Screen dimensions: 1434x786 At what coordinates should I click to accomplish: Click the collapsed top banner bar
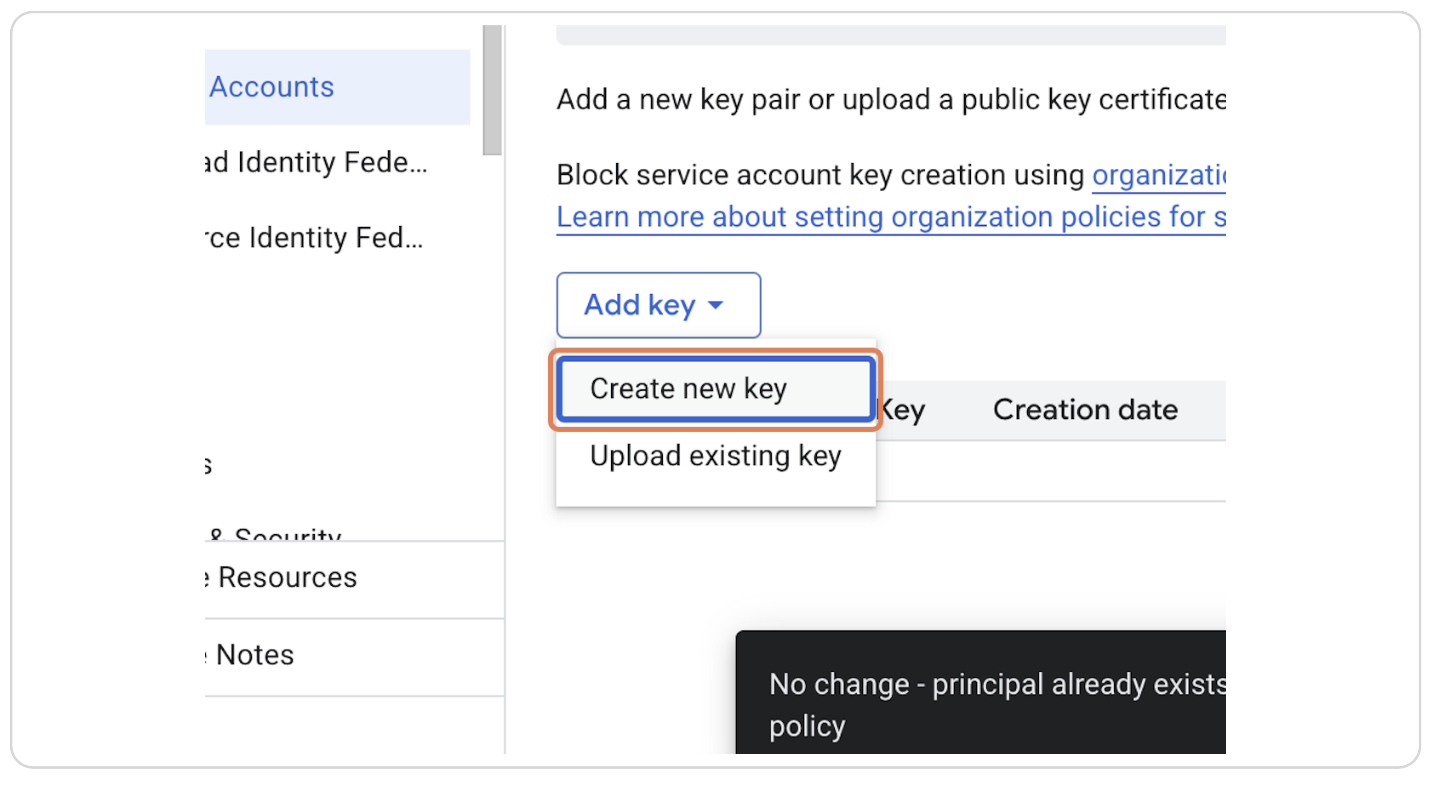coord(890,33)
